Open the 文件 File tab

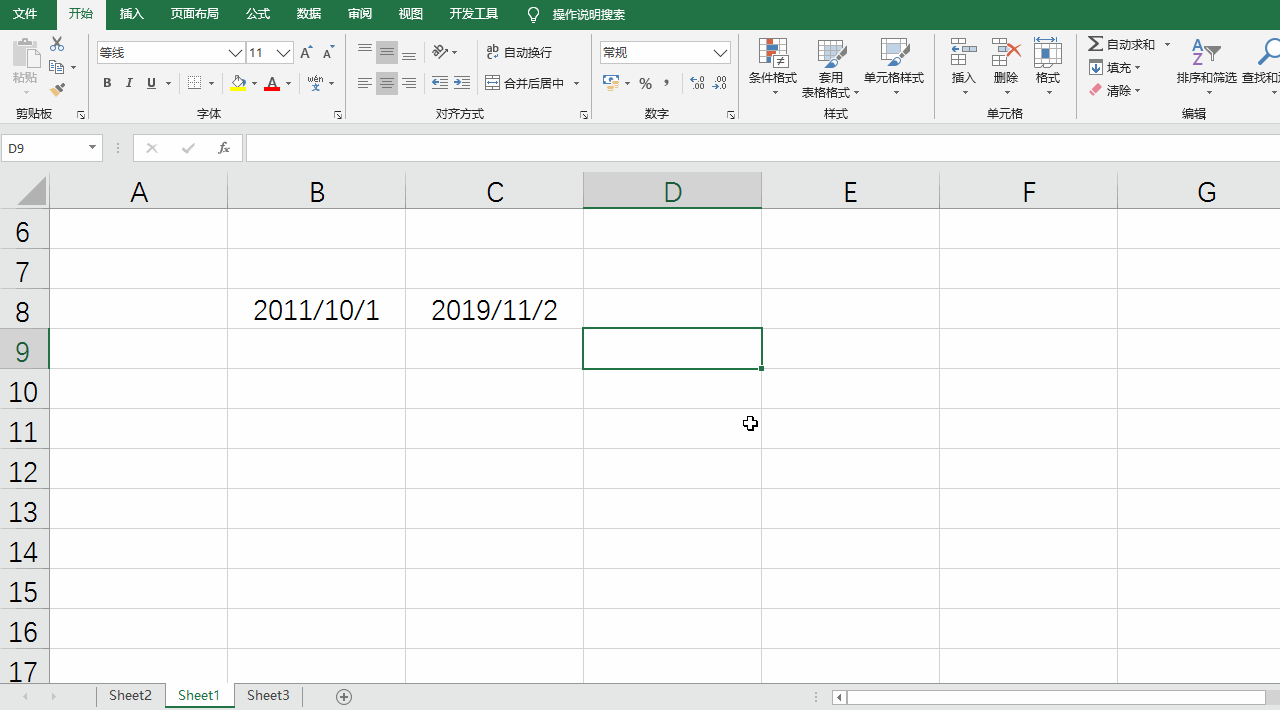[x=25, y=14]
